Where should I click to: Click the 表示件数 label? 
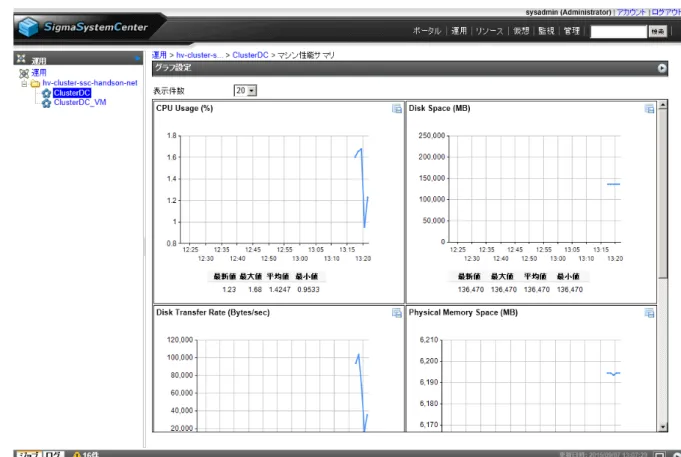pos(169,91)
